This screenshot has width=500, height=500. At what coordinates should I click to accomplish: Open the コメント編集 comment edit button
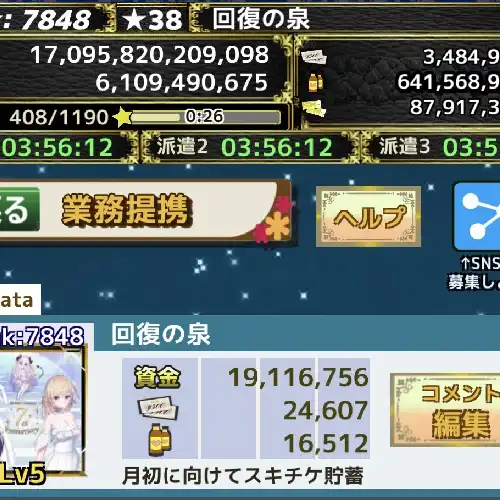(445, 410)
